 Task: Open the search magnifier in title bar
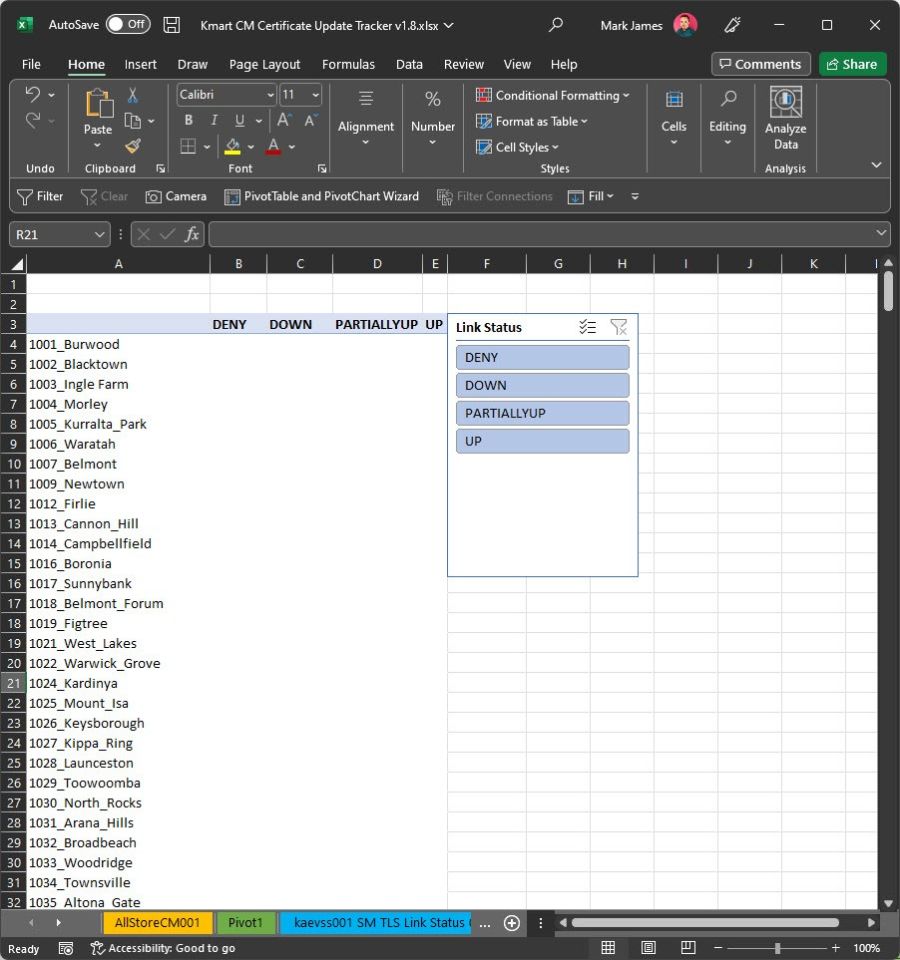click(x=555, y=25)
